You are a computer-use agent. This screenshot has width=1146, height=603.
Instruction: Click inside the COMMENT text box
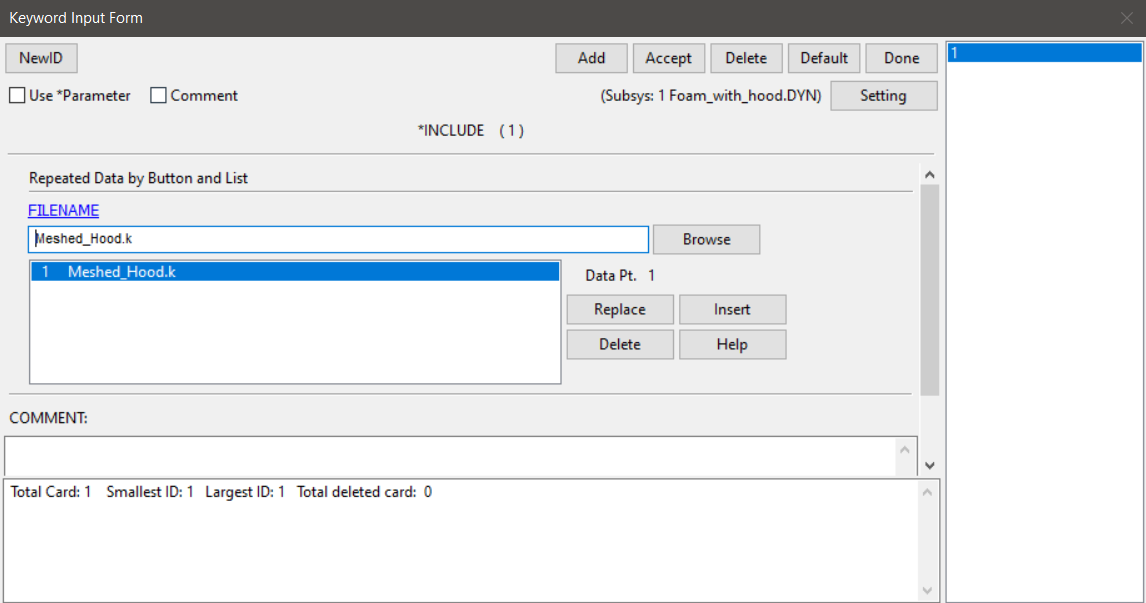[450, 456]
